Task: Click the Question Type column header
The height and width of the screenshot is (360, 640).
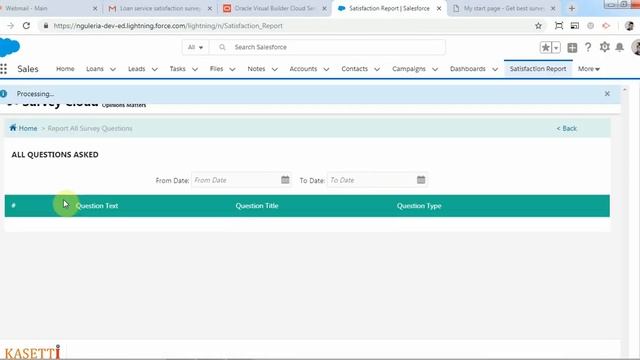Action: pos(419,206)
